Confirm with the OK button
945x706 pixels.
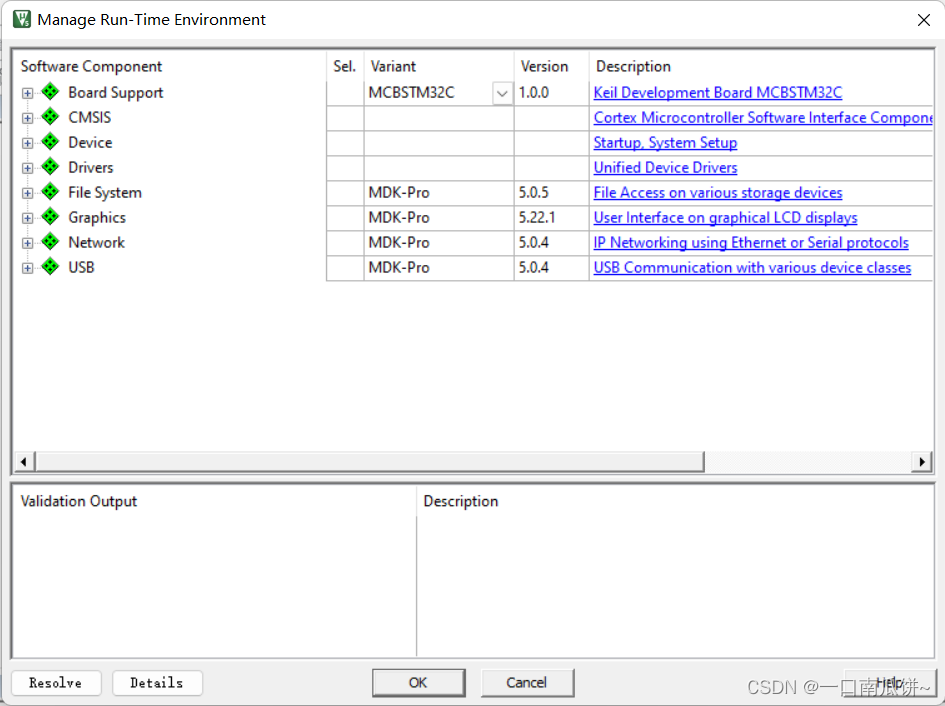(x=418, y=682)
